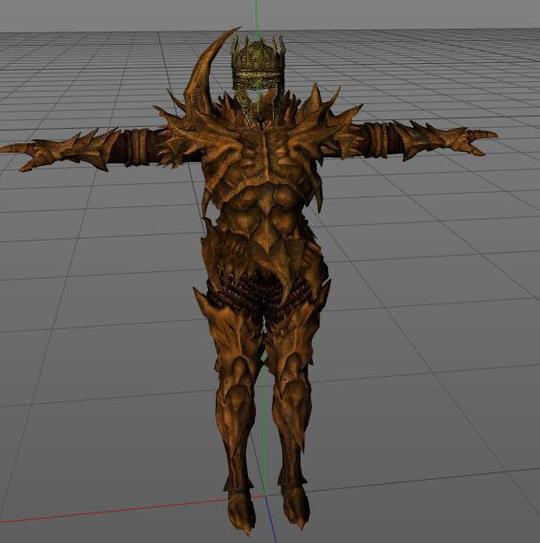Click the armored boot at screen right
540x543 pixels.
click(x=294, y=505)
